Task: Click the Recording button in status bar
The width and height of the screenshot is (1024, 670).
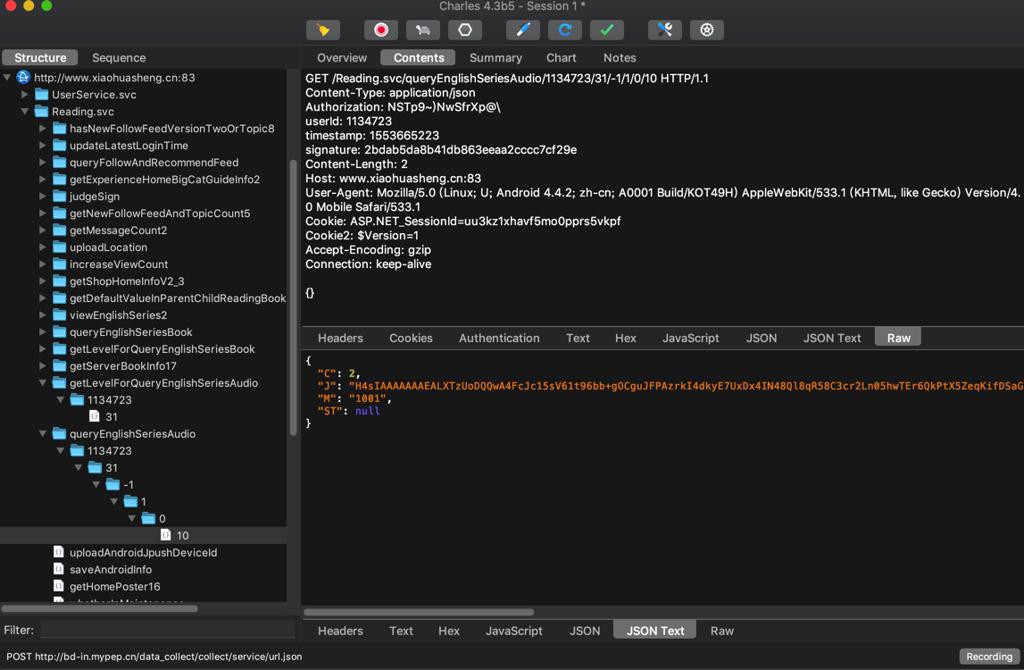Action: tap(989, 657)
